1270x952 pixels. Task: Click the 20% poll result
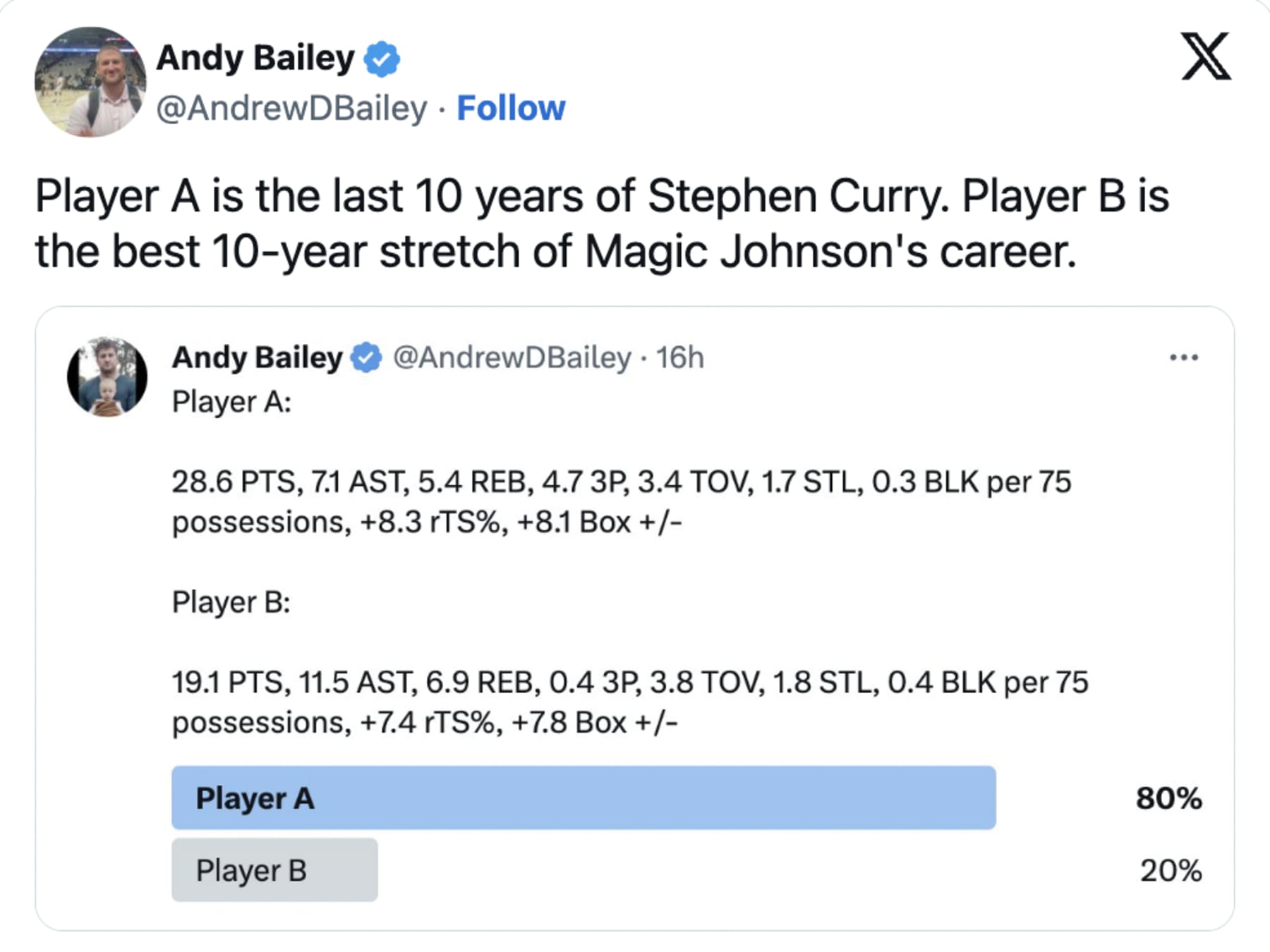[1171, 870]
